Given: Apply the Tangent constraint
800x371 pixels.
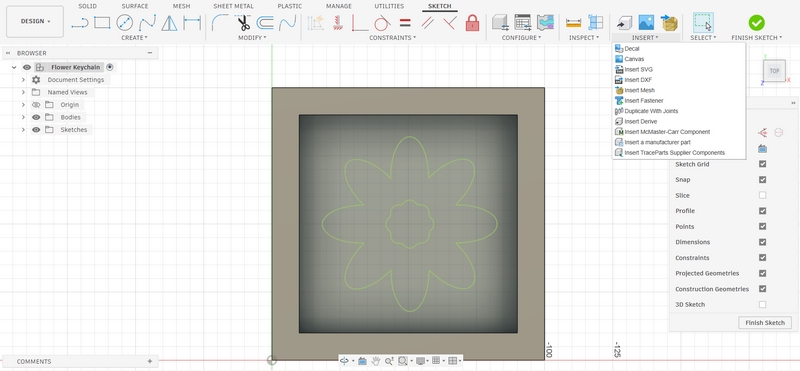Looking at the screenshot, I should point(382,23).
